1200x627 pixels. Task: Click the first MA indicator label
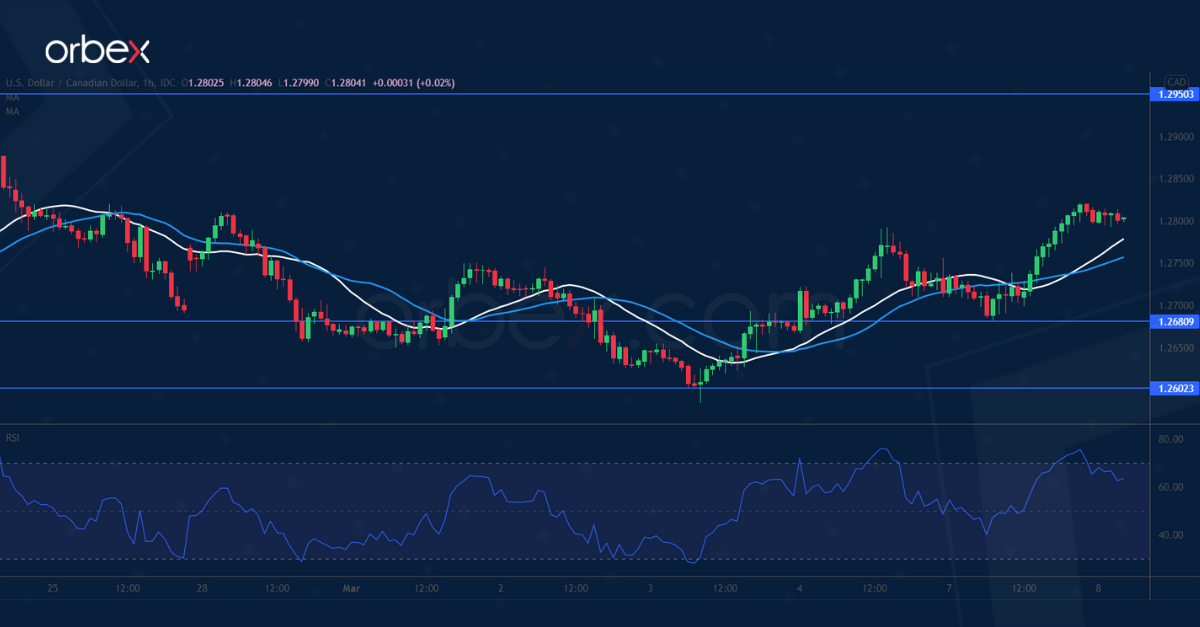12,98
